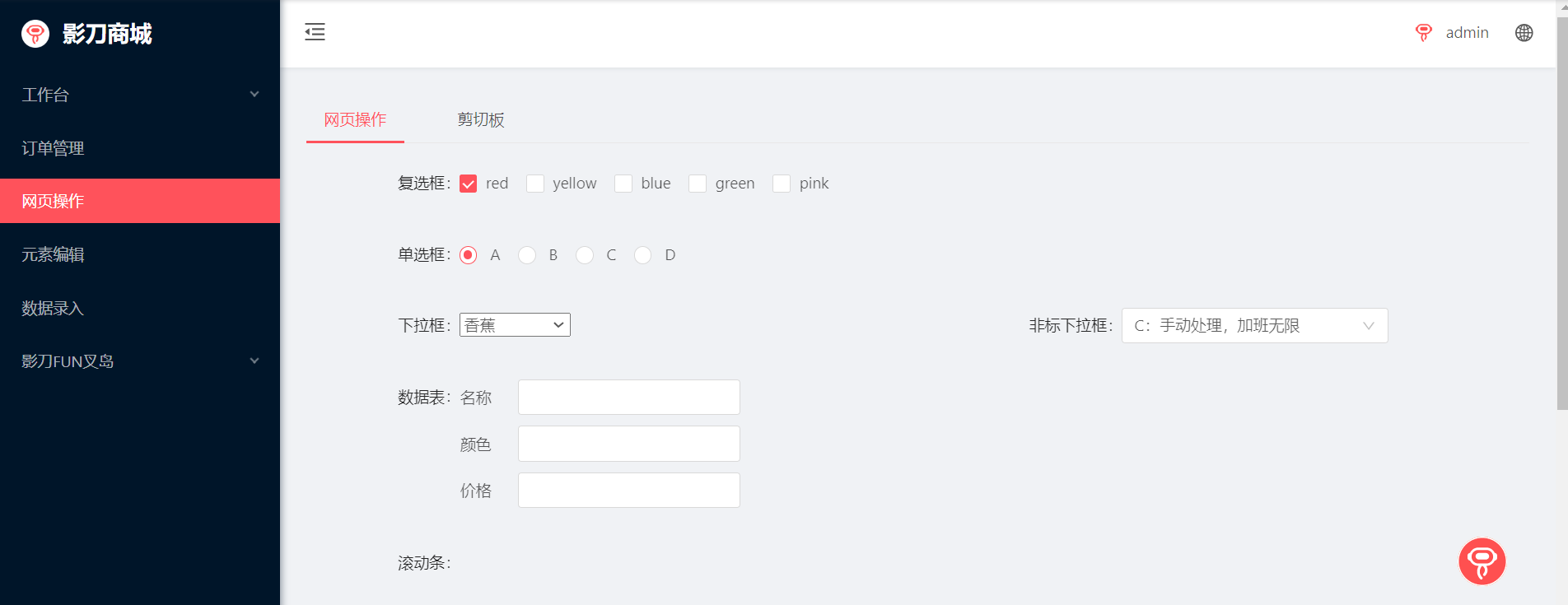Check the yellow checkbox
This screenshot has height=605, width=1568.
[535, 184]
